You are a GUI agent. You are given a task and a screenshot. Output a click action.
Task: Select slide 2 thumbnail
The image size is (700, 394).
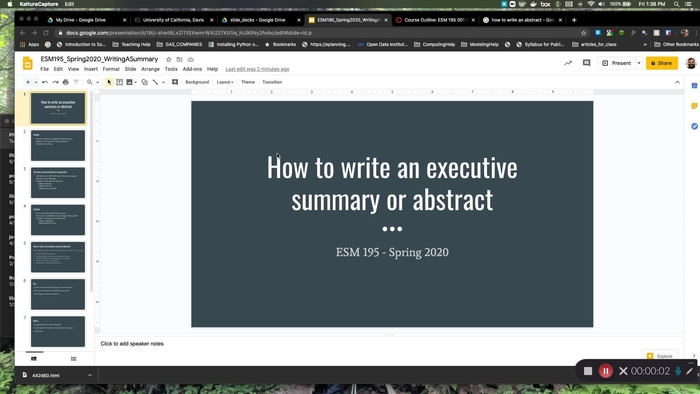[58, 145]
